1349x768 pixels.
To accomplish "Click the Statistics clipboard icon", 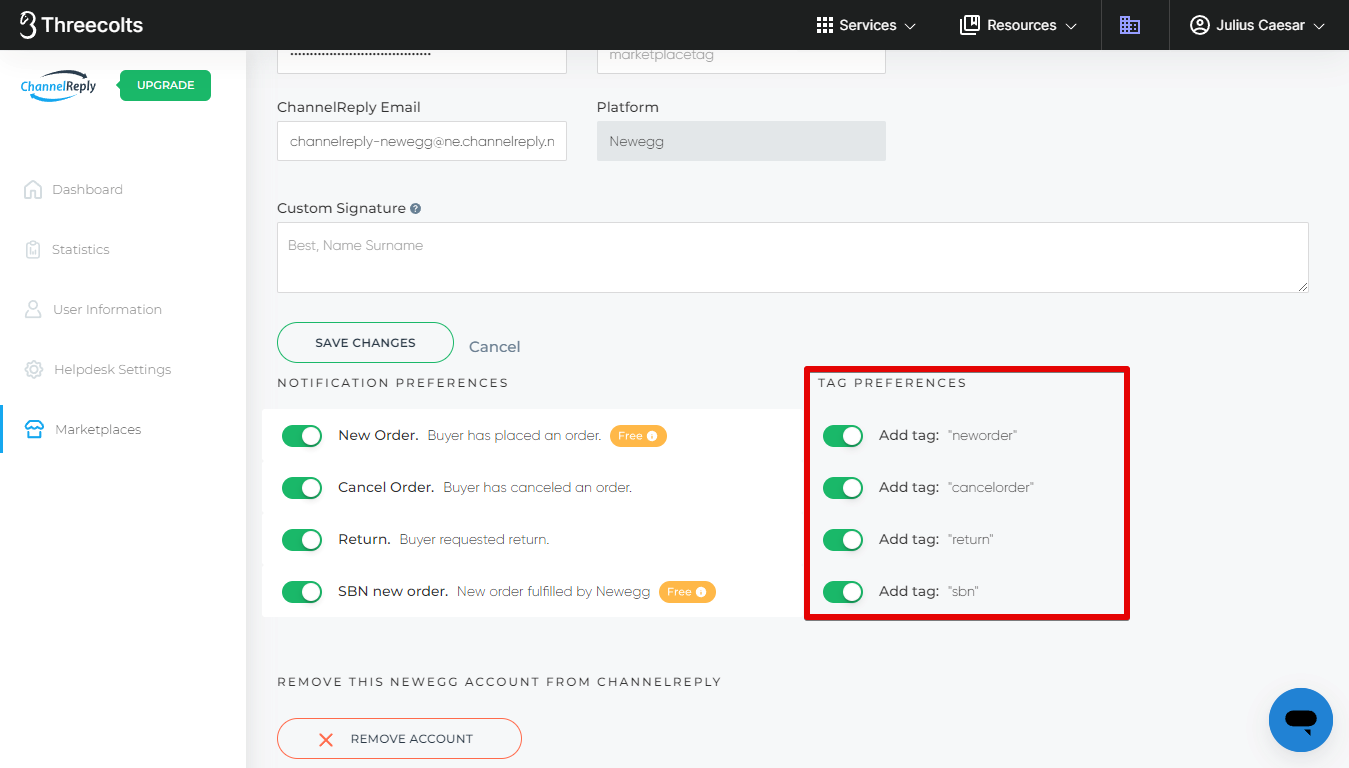I will point(33,249).
